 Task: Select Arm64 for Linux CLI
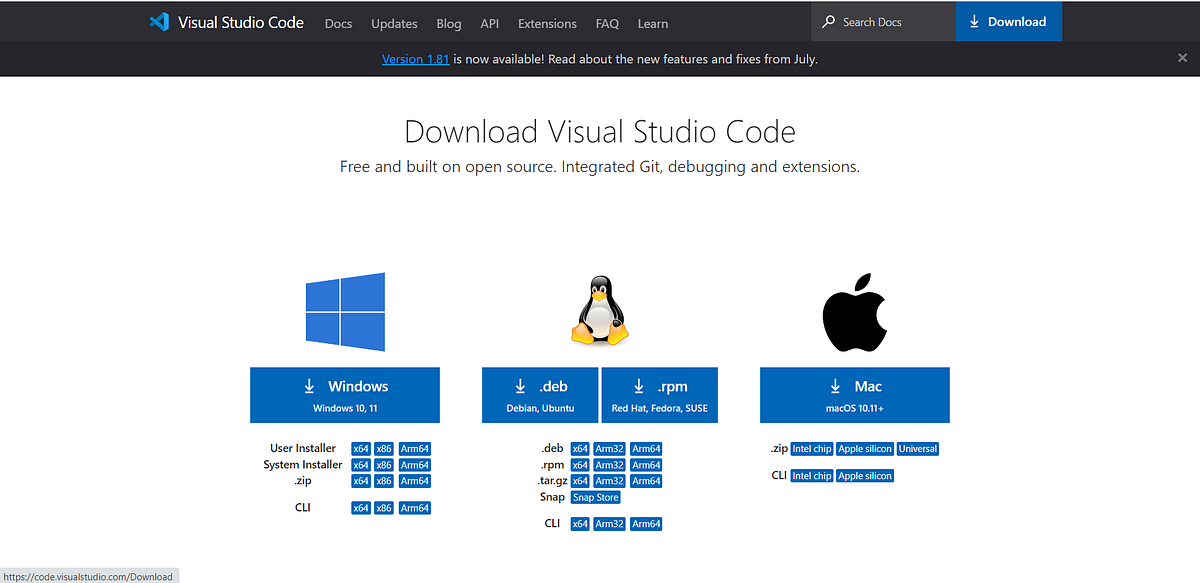tap(646, 524)
